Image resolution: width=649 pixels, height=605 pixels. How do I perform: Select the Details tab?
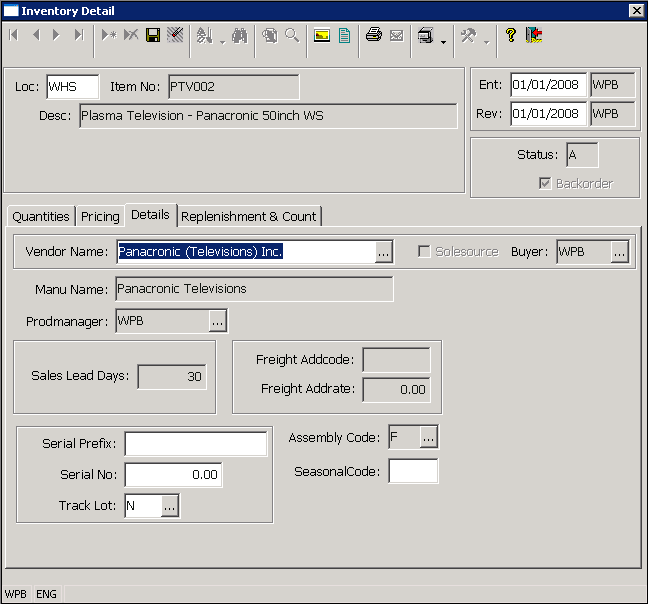pyautogui.click(x=150, y=215)
